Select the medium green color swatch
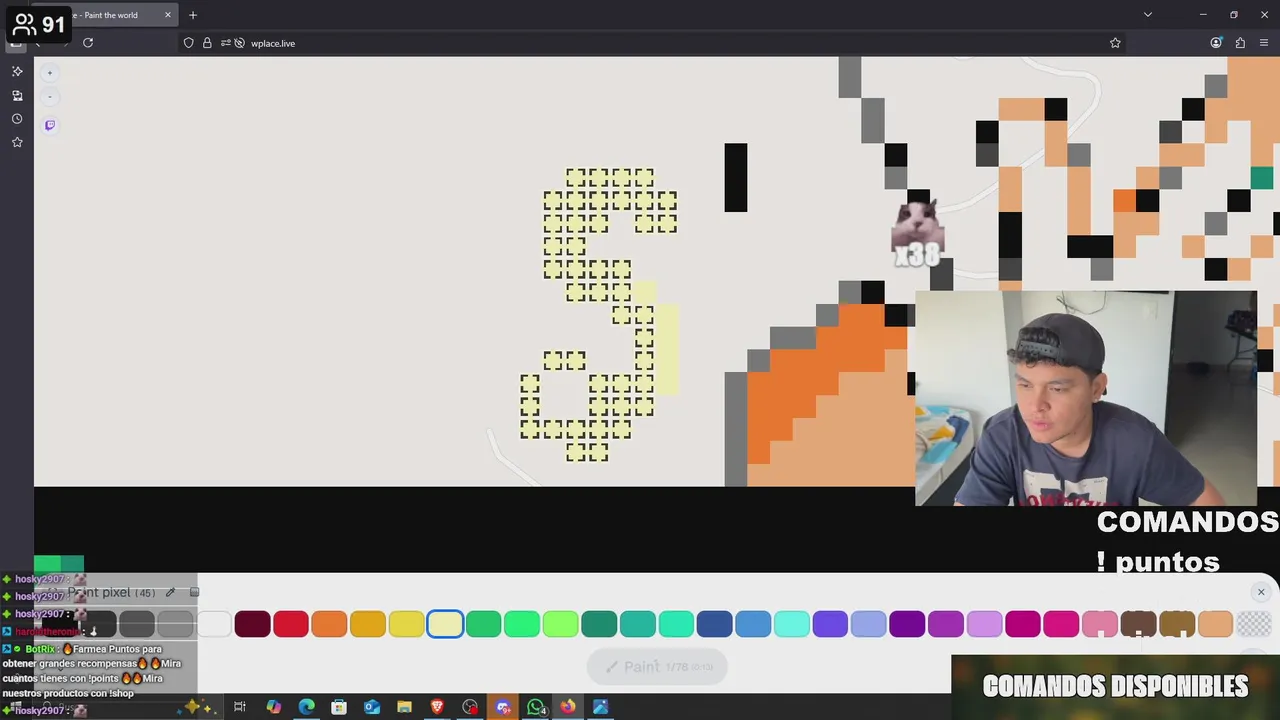This screenshot has width=1280, height=720. pos(483,624)
